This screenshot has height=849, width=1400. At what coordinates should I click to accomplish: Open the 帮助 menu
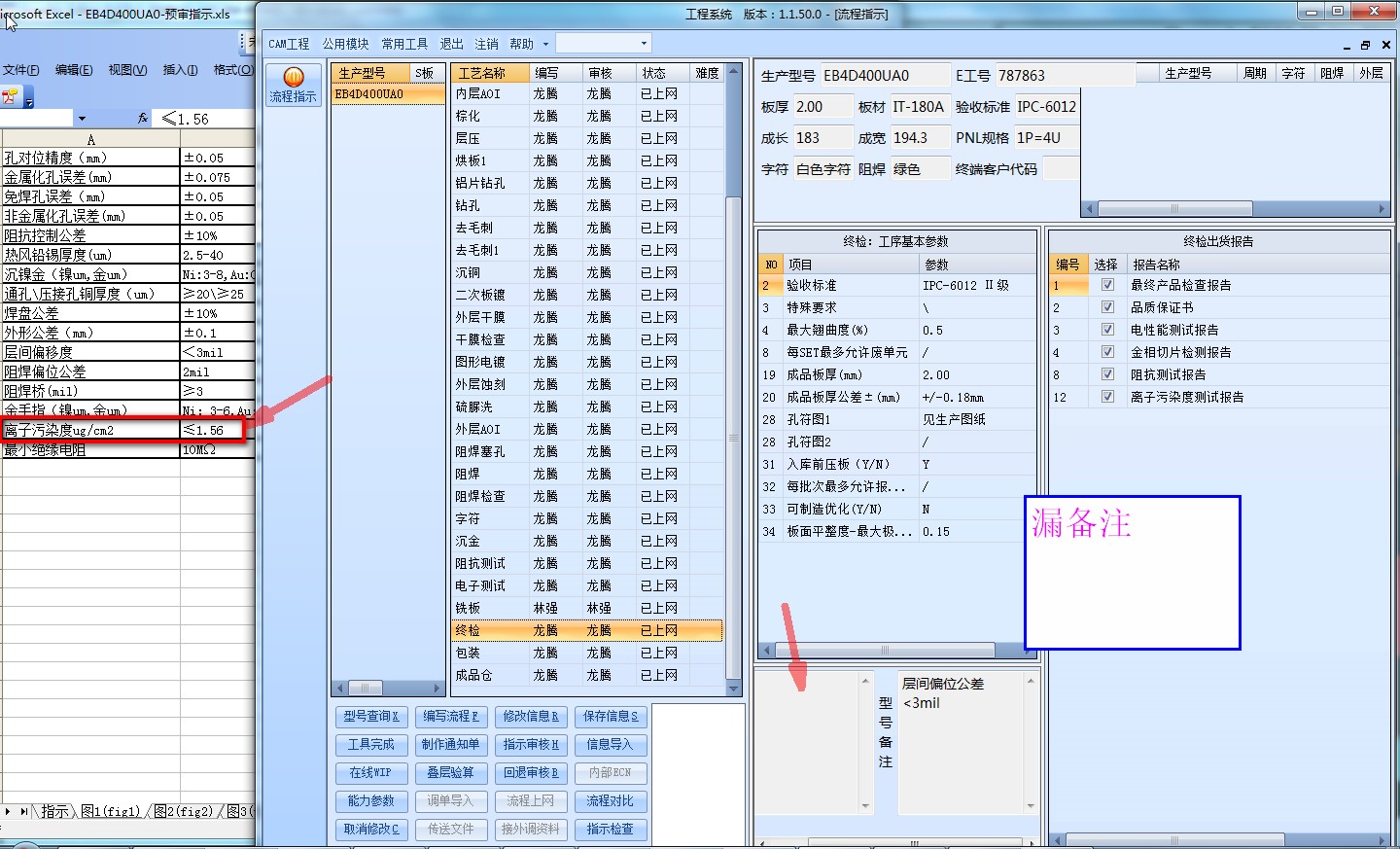pyautogui.click(x=522, y=44)
